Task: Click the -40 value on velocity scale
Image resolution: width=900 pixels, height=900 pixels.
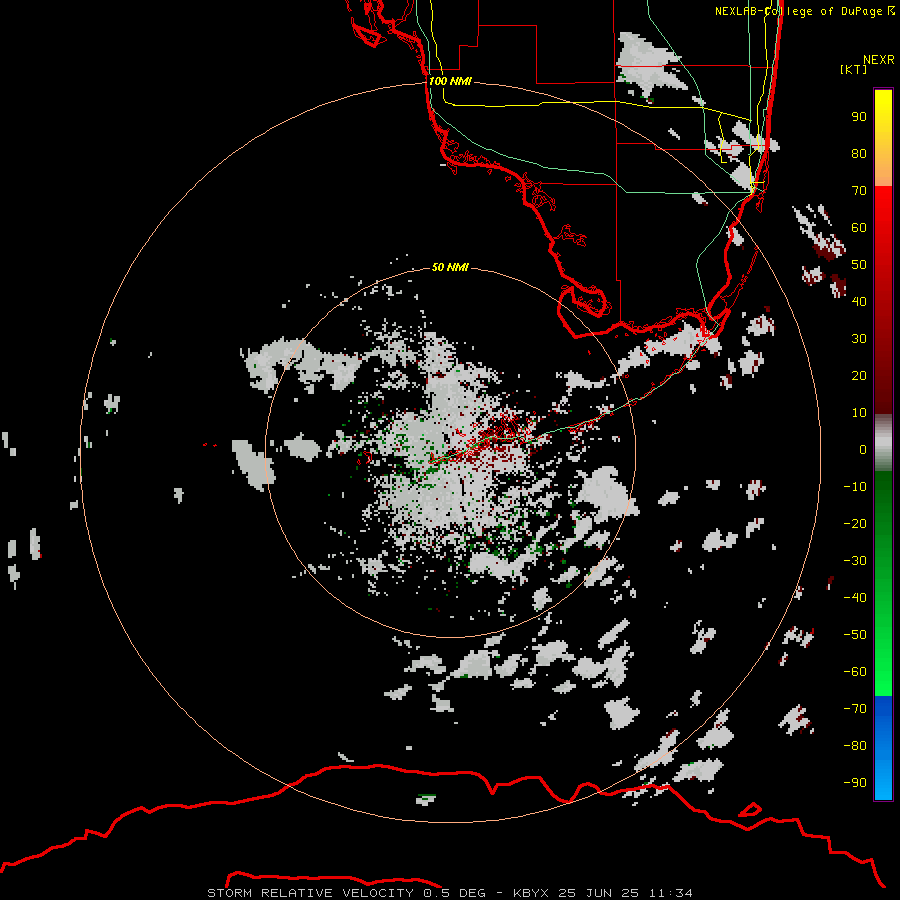Action: 855,598
